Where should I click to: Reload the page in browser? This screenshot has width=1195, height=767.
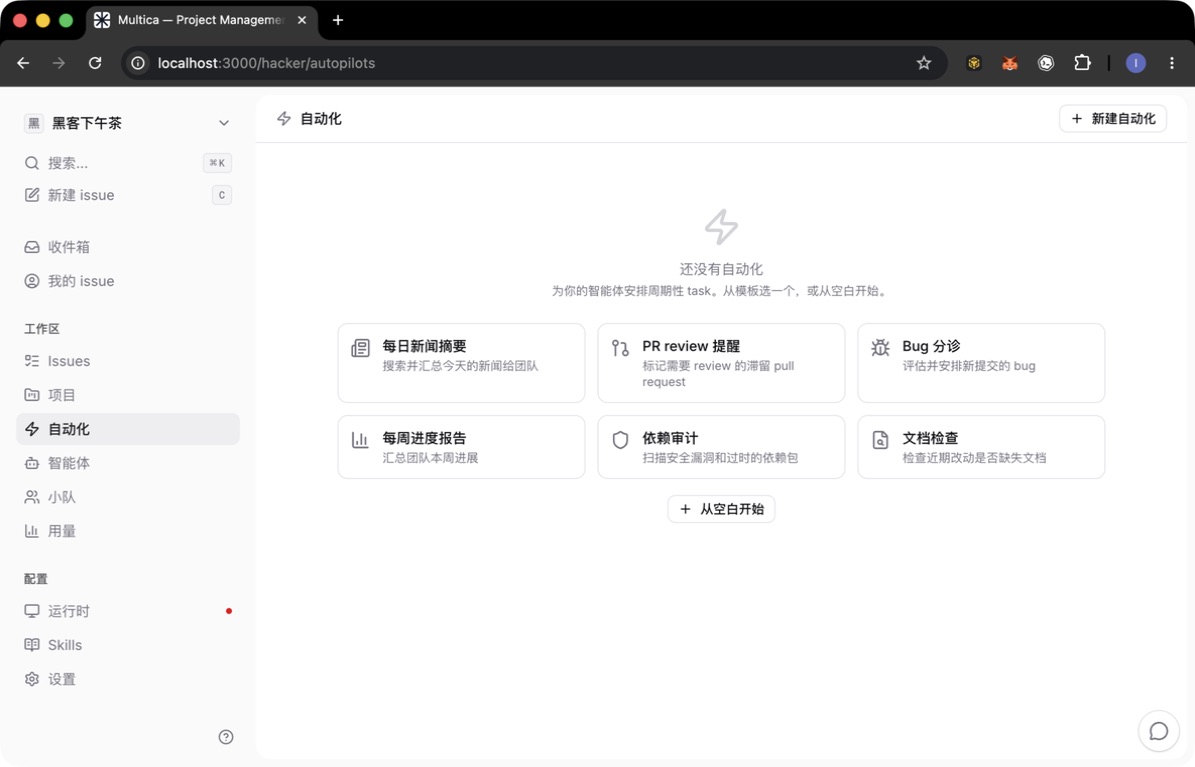click(95, 63)
